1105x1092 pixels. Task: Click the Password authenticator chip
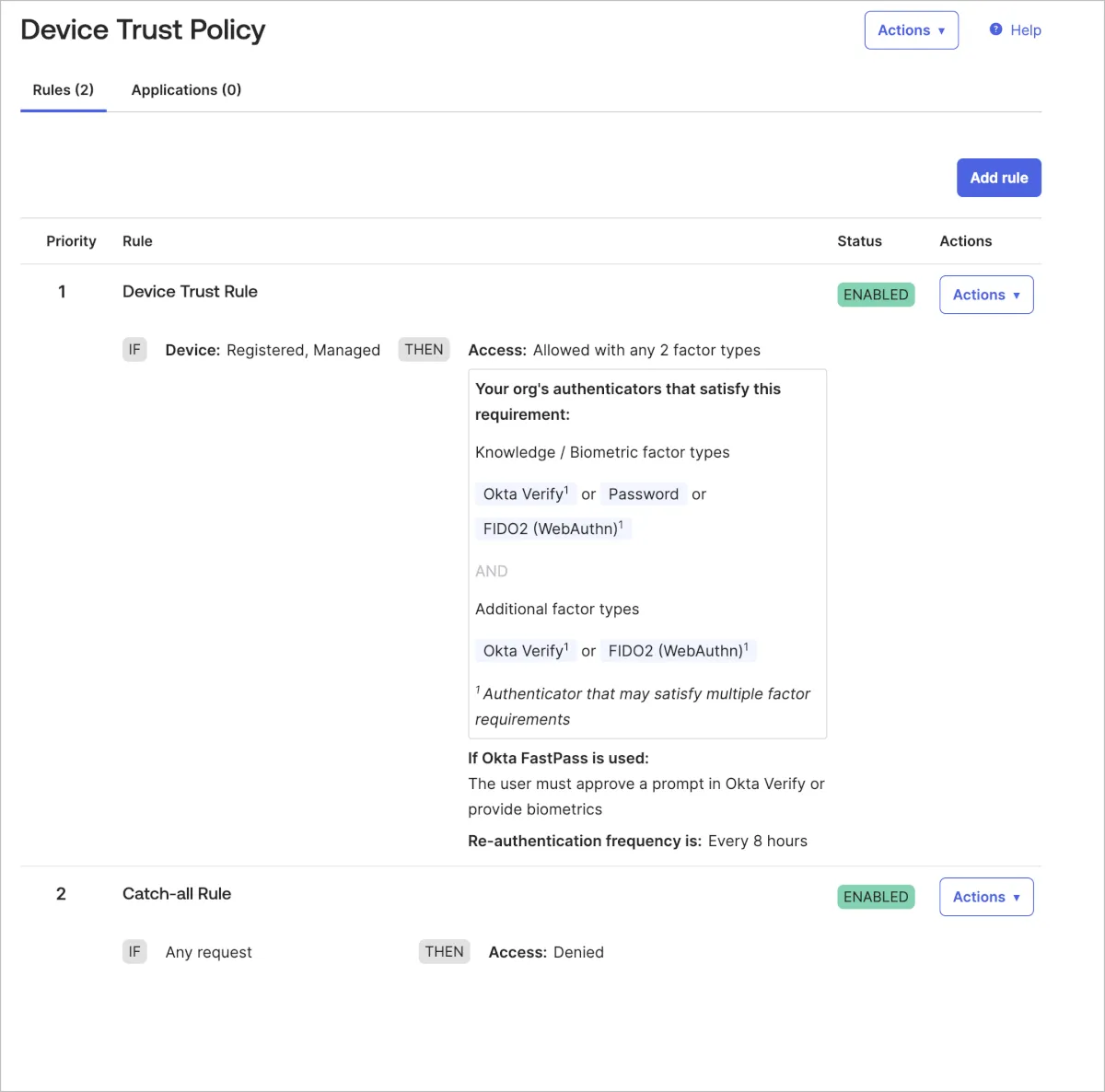pyautogui.click(x=643, y=494)
